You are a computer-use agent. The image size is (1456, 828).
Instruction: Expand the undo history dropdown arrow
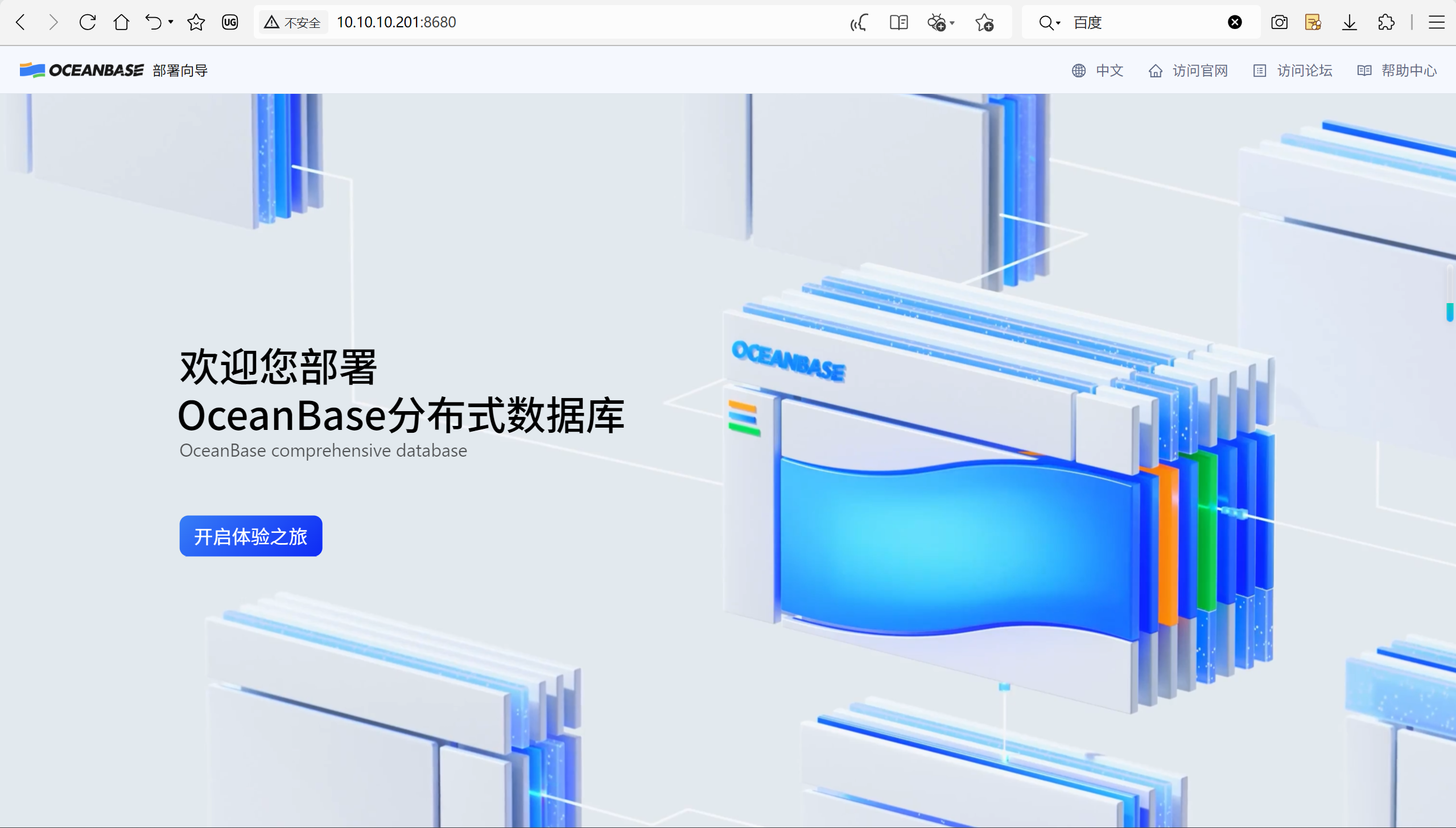(171, 22)
